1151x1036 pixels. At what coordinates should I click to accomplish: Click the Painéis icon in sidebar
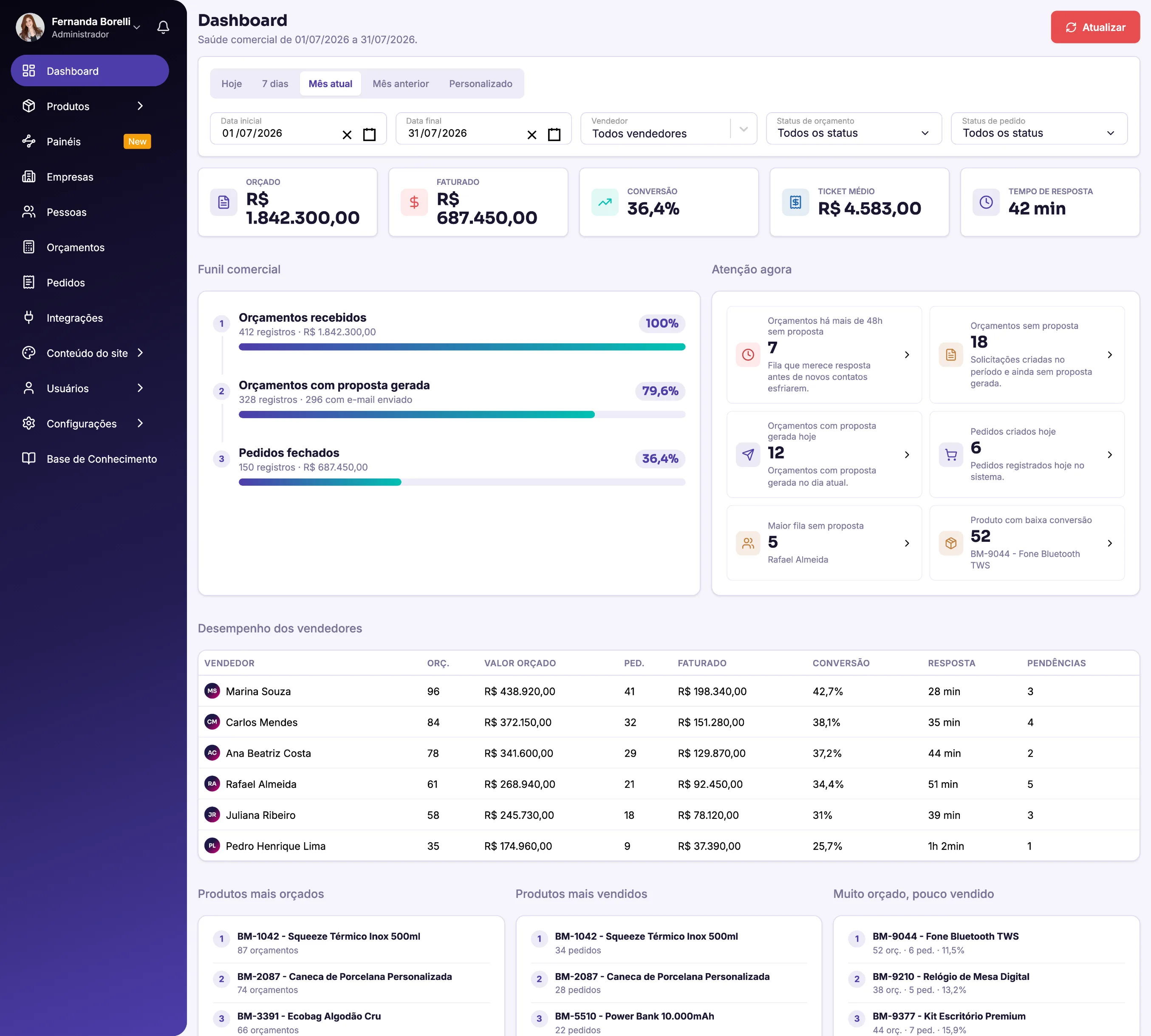(x=28, y=141)
